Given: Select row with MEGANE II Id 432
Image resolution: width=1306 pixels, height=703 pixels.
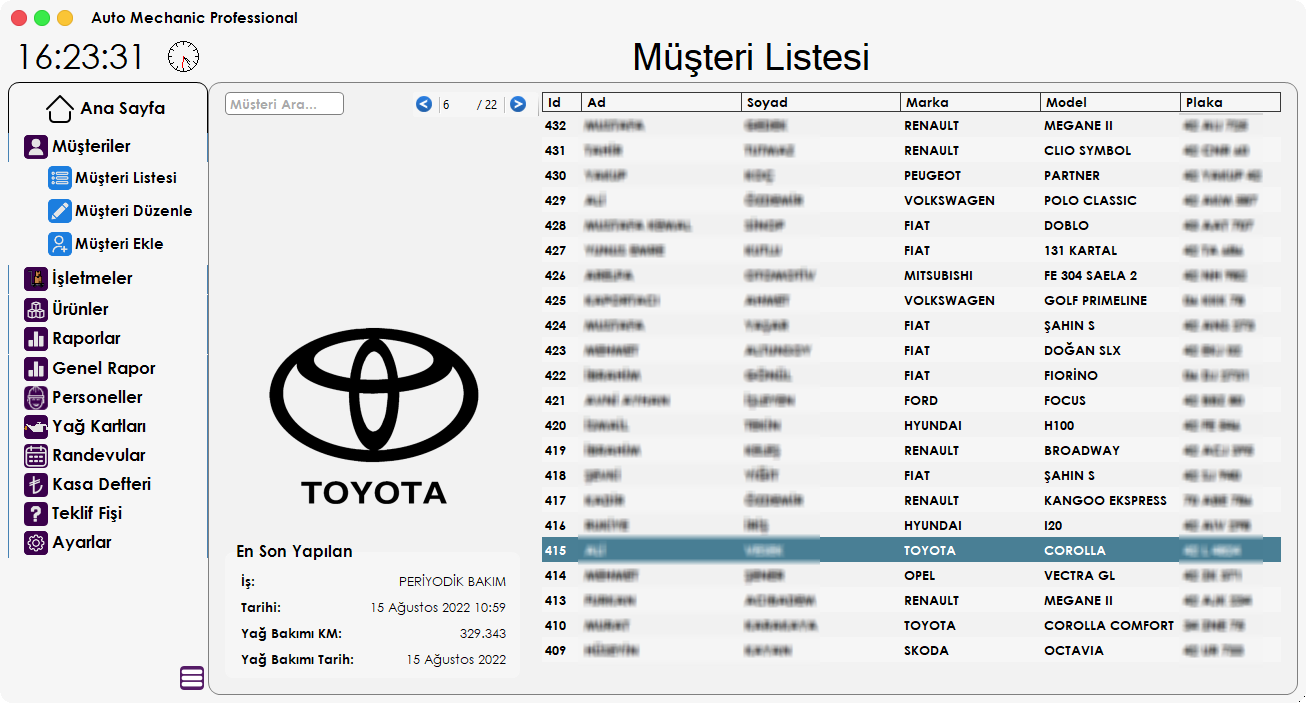Looking at the screenshot, I should pos(911,126).
